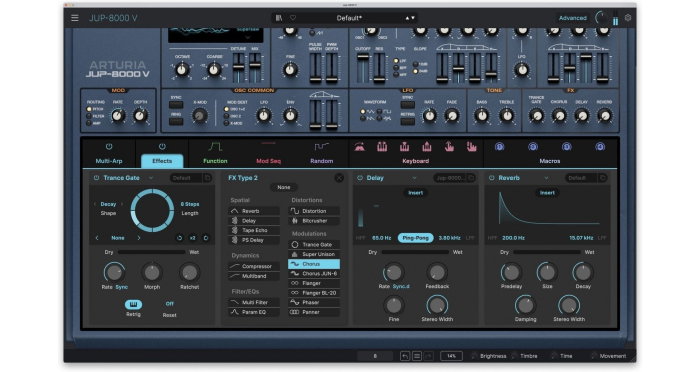Viewport: 700px width, 372px height.
Task: Open the Trance Gate effect type dropdown
Action: [x=151, y=178]
